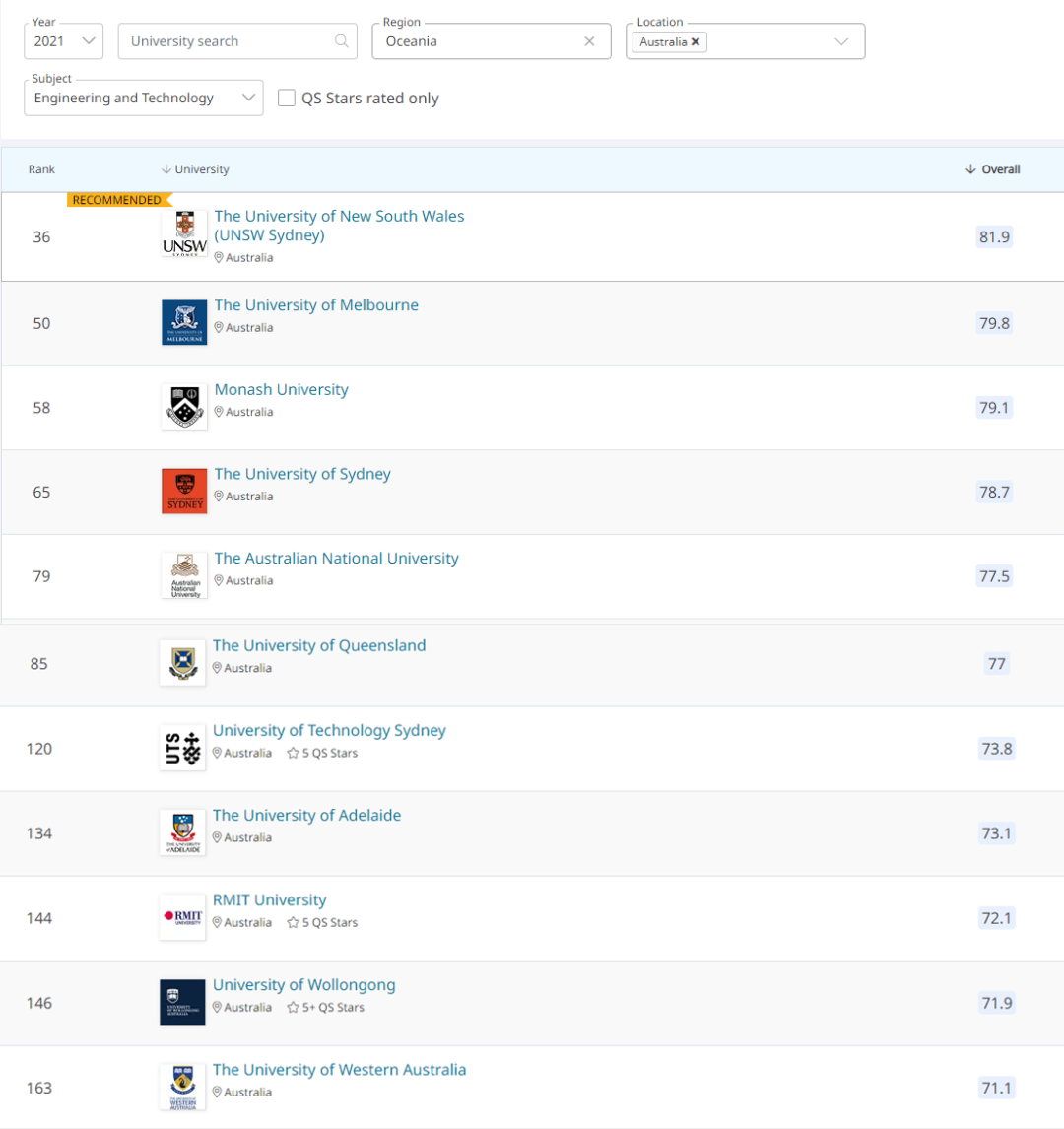
Task: Select the 77.5 overall score
Action: point(994,576)
